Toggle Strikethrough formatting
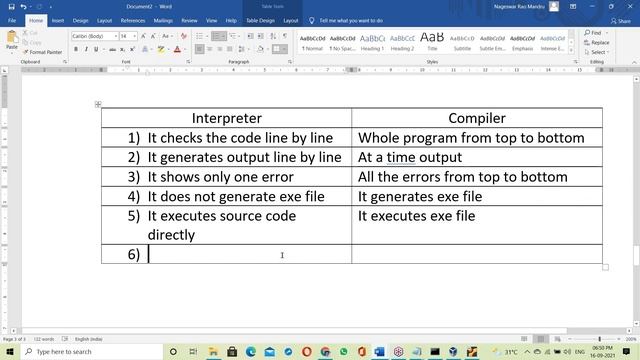The image size is (640, 360). click(112, 49)
